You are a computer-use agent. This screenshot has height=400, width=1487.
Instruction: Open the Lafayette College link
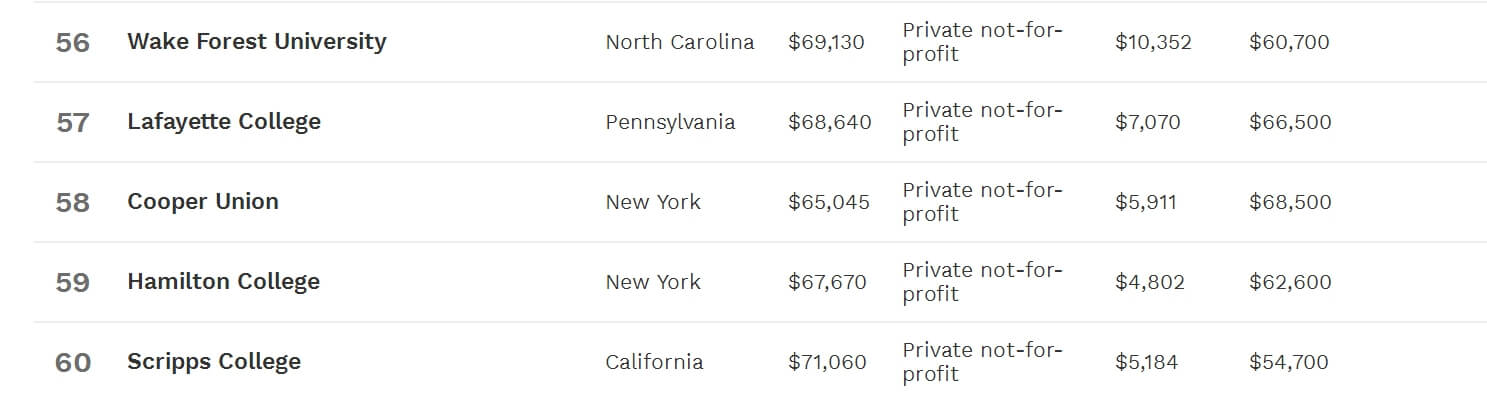click(x=224, y=122)
